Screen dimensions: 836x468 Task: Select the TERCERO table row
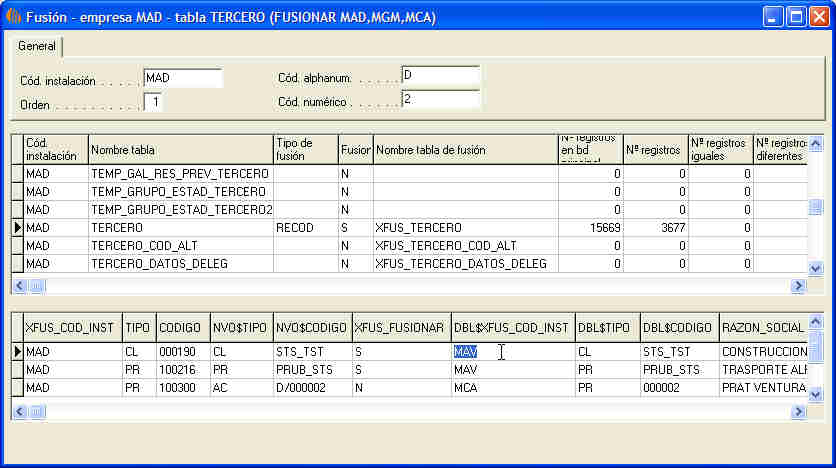(x=180, y=228)
